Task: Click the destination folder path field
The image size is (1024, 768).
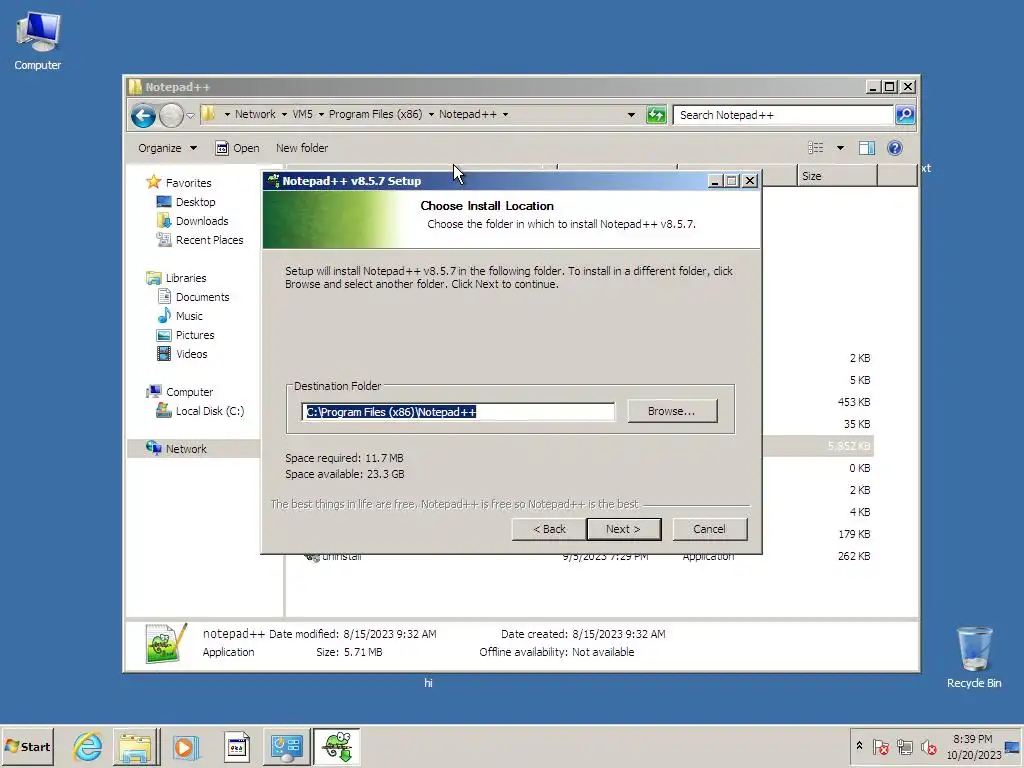Action: pyautogui.click(x=458, y=411)
